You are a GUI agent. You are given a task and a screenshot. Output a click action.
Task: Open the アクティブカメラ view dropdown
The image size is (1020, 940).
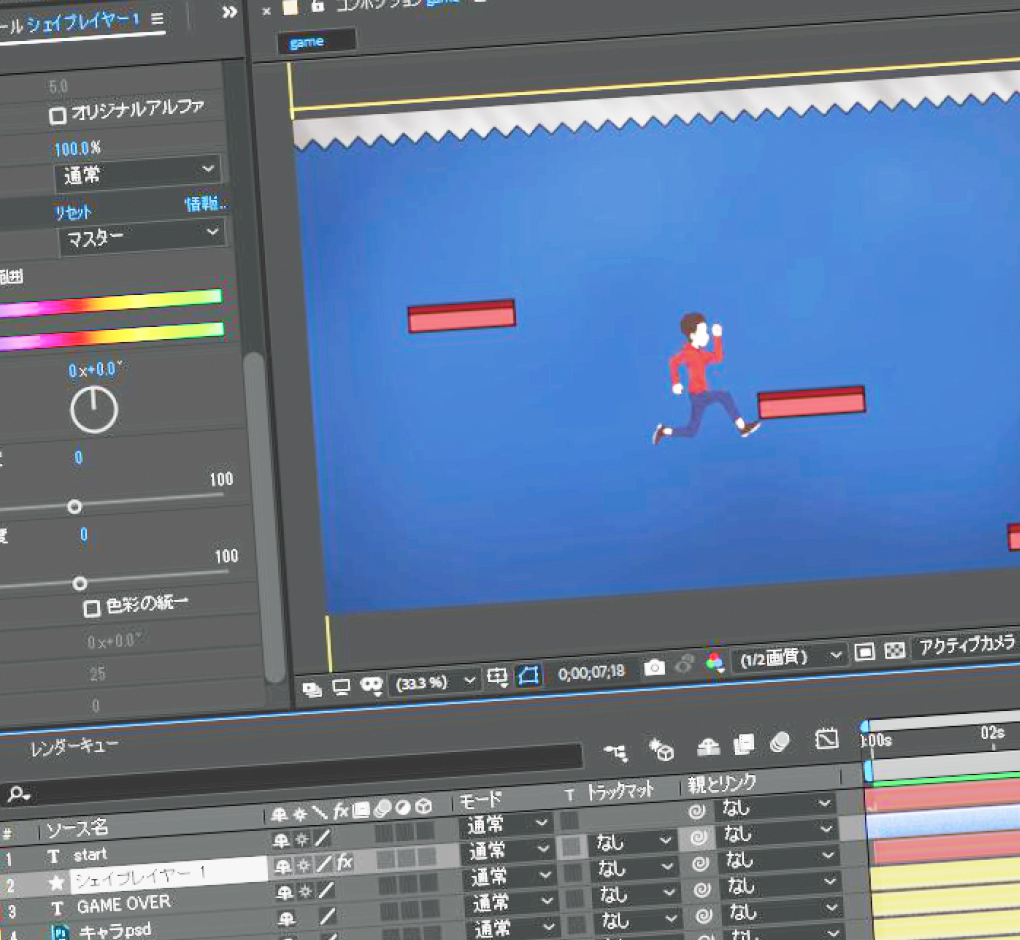(967, 645)
